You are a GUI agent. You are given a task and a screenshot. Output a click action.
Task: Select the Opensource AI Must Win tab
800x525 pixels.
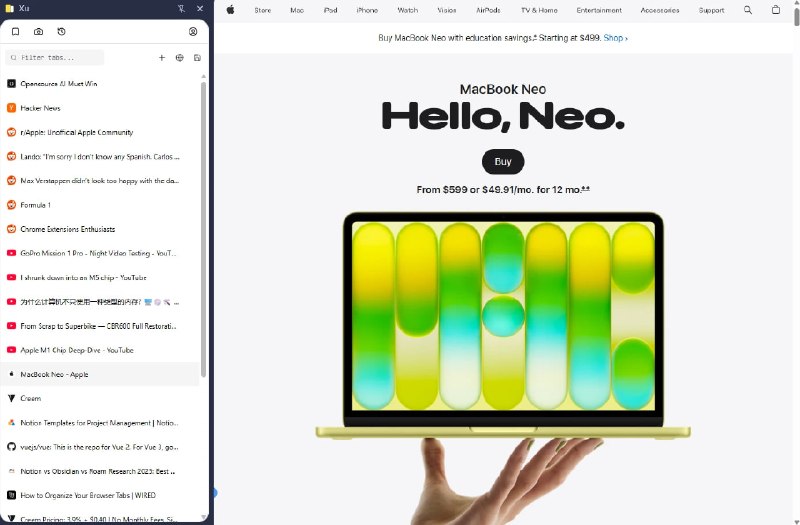100,84
